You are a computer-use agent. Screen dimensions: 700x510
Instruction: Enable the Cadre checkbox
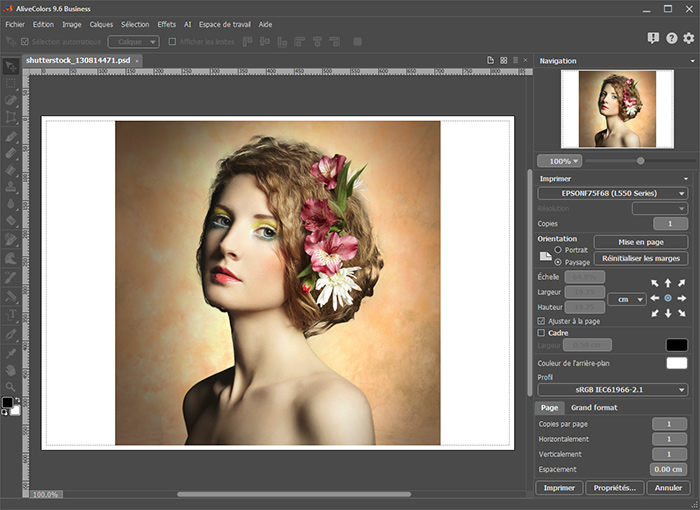[542, 333]
